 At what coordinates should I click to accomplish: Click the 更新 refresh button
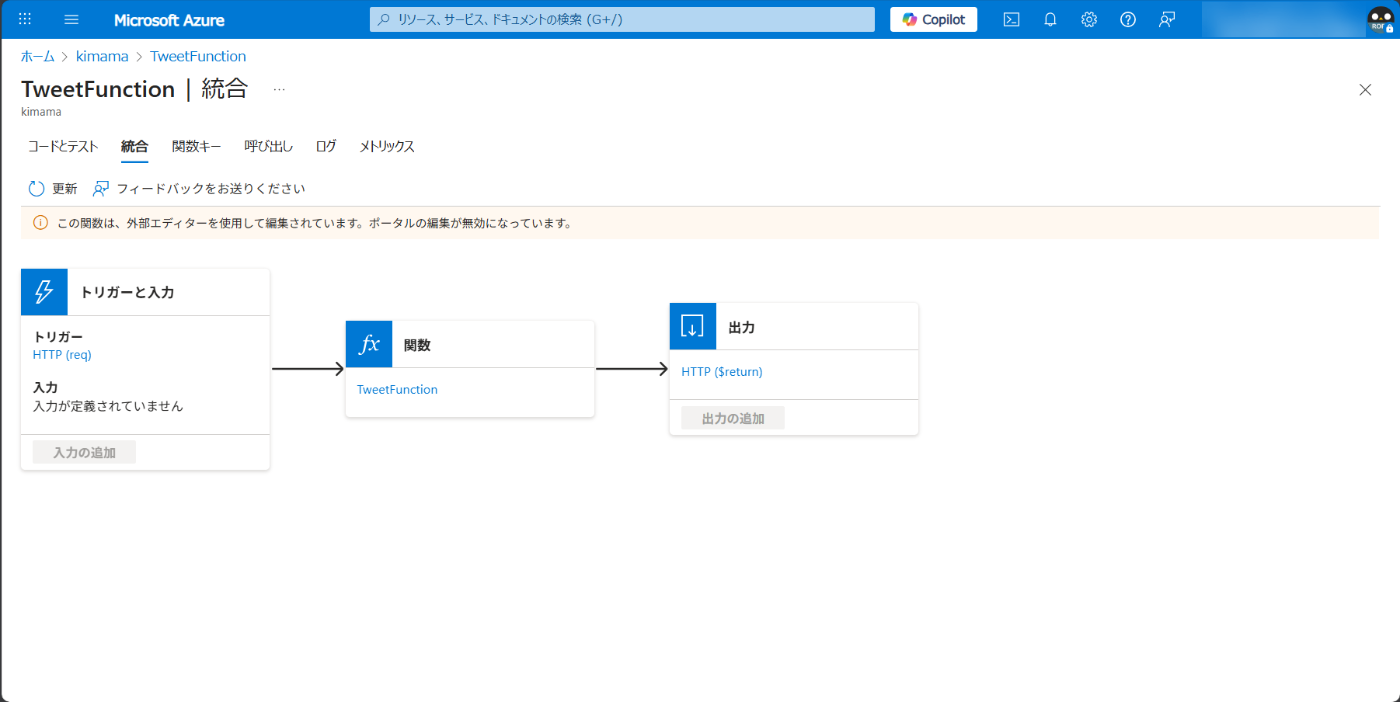pos(53,188)
